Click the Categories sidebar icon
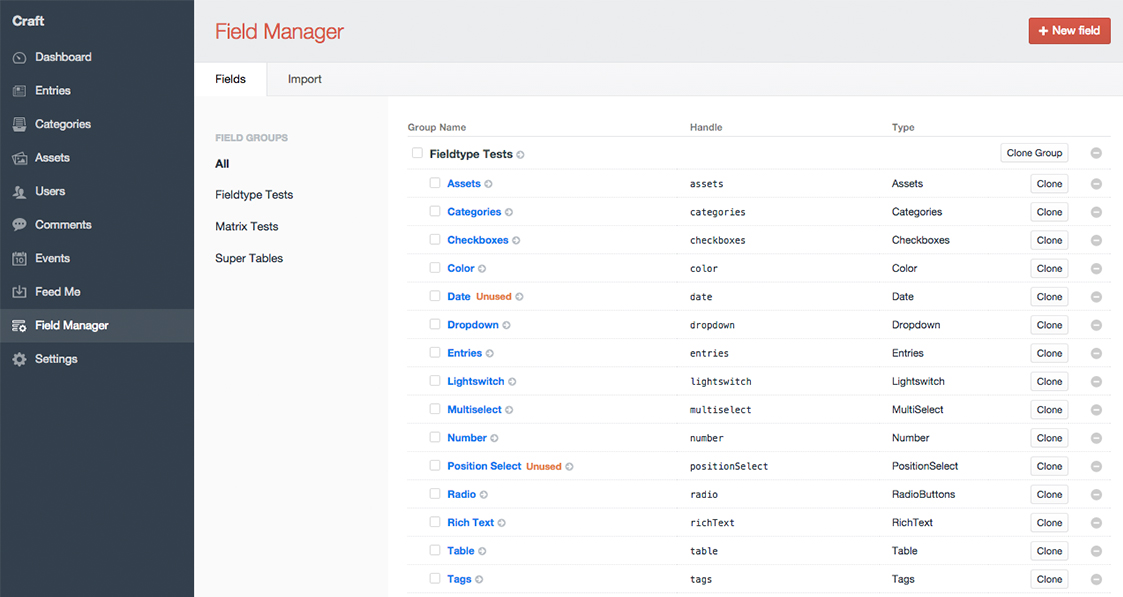The height and width of the screenshot is (597, 1123). [19, 125]
